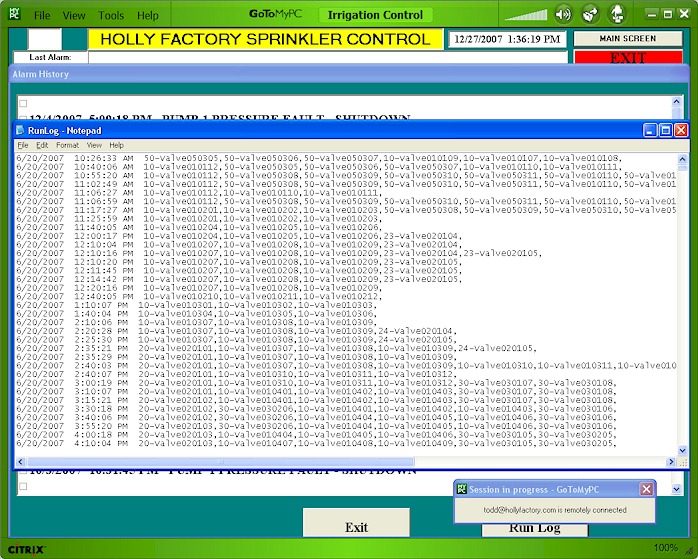Click the Citrix logo in status bar
The width and height of the screenshot is (698, 559).
pos(27,549)
